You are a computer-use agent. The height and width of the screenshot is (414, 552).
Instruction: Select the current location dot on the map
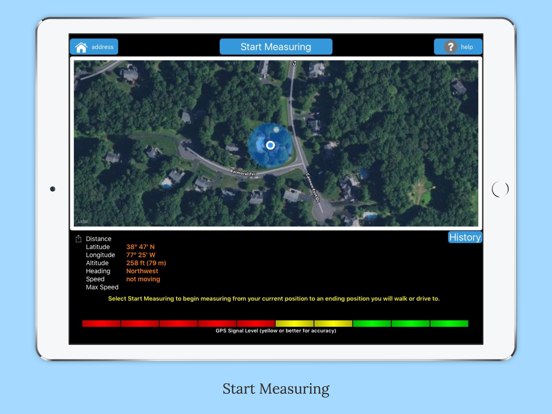(270, 145)
